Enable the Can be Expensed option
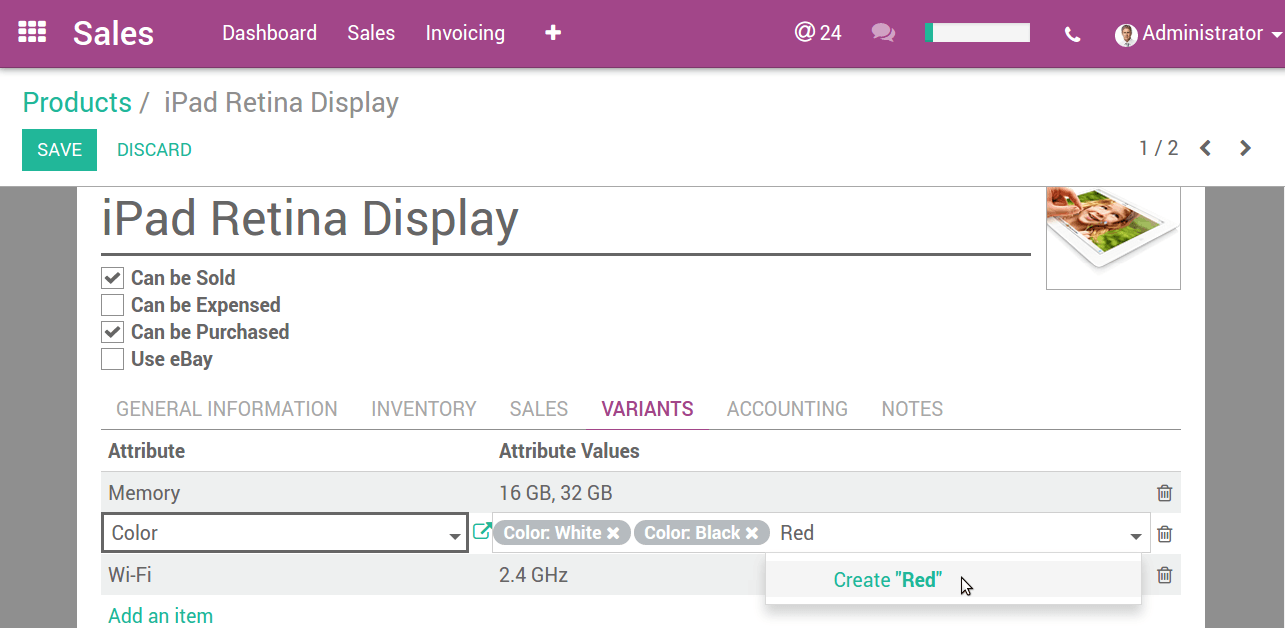The image size is (1285, 628). [112, 304]
